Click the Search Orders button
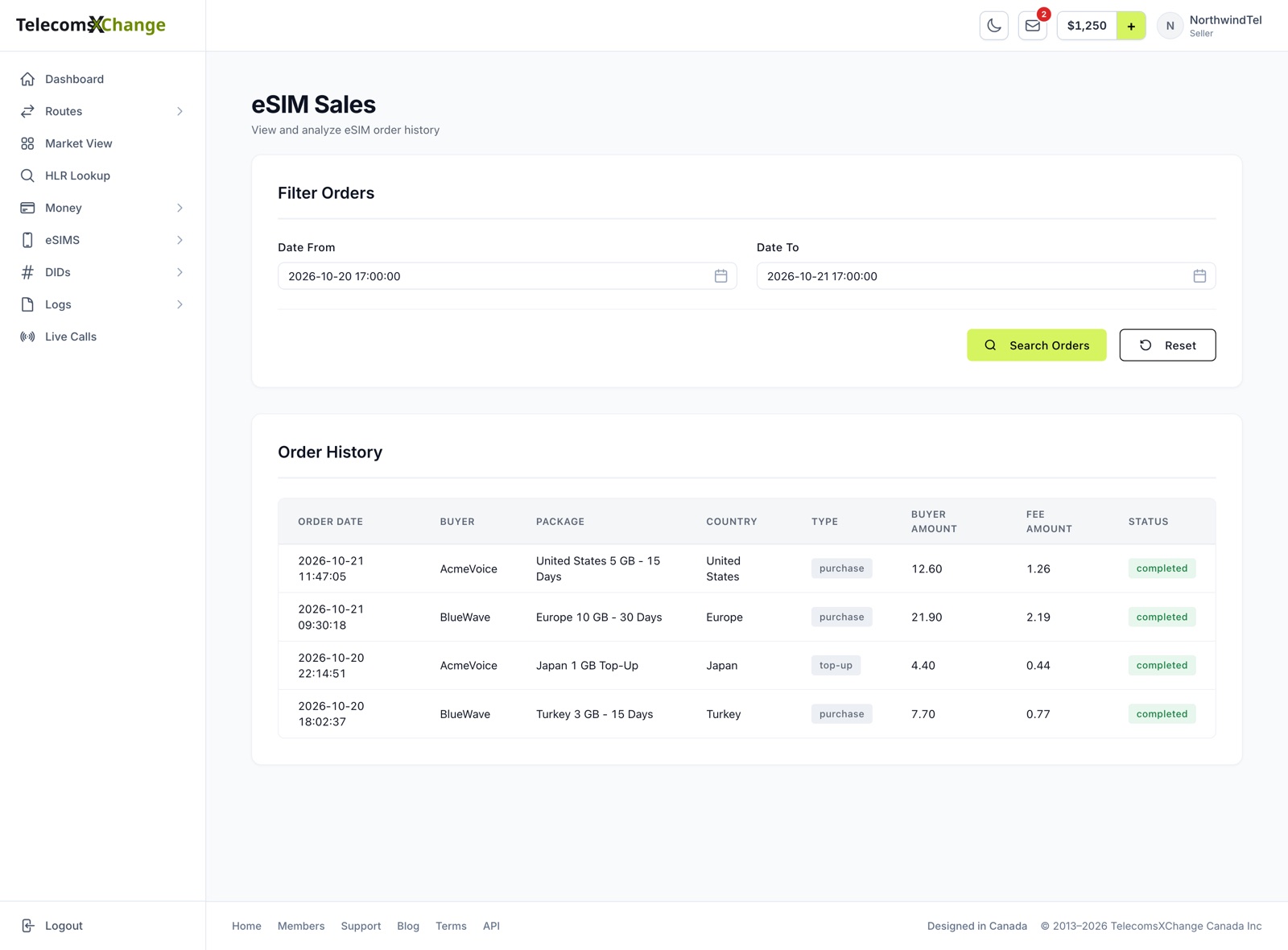The image size is (1288, 950). (x=1036, y=345)
